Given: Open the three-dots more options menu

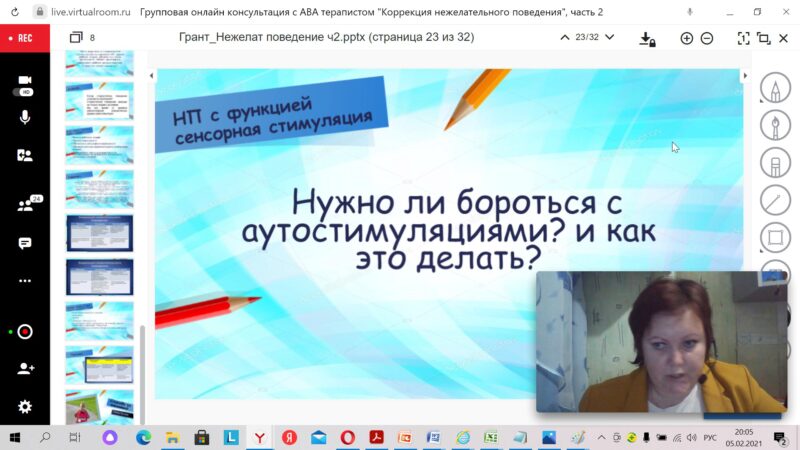Looking at the screenshot, I should (25, 281).
